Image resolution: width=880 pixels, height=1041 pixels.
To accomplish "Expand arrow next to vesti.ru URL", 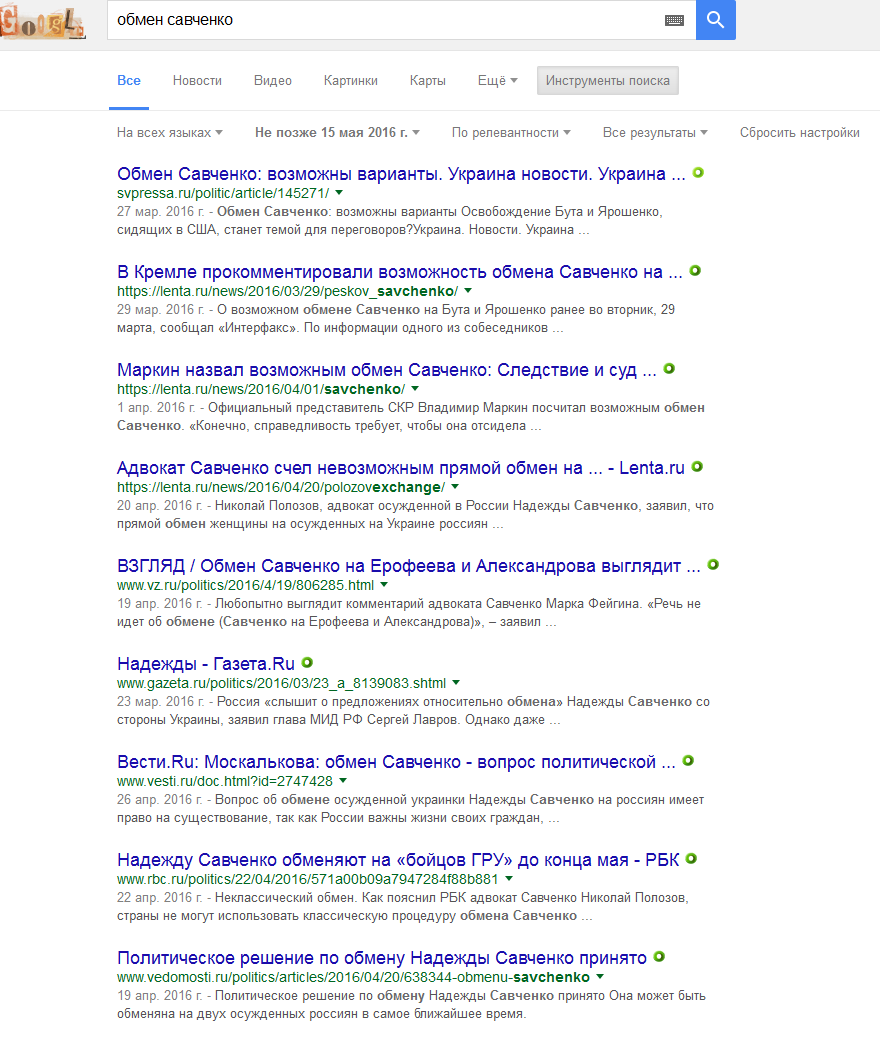I will coord(343,781).
